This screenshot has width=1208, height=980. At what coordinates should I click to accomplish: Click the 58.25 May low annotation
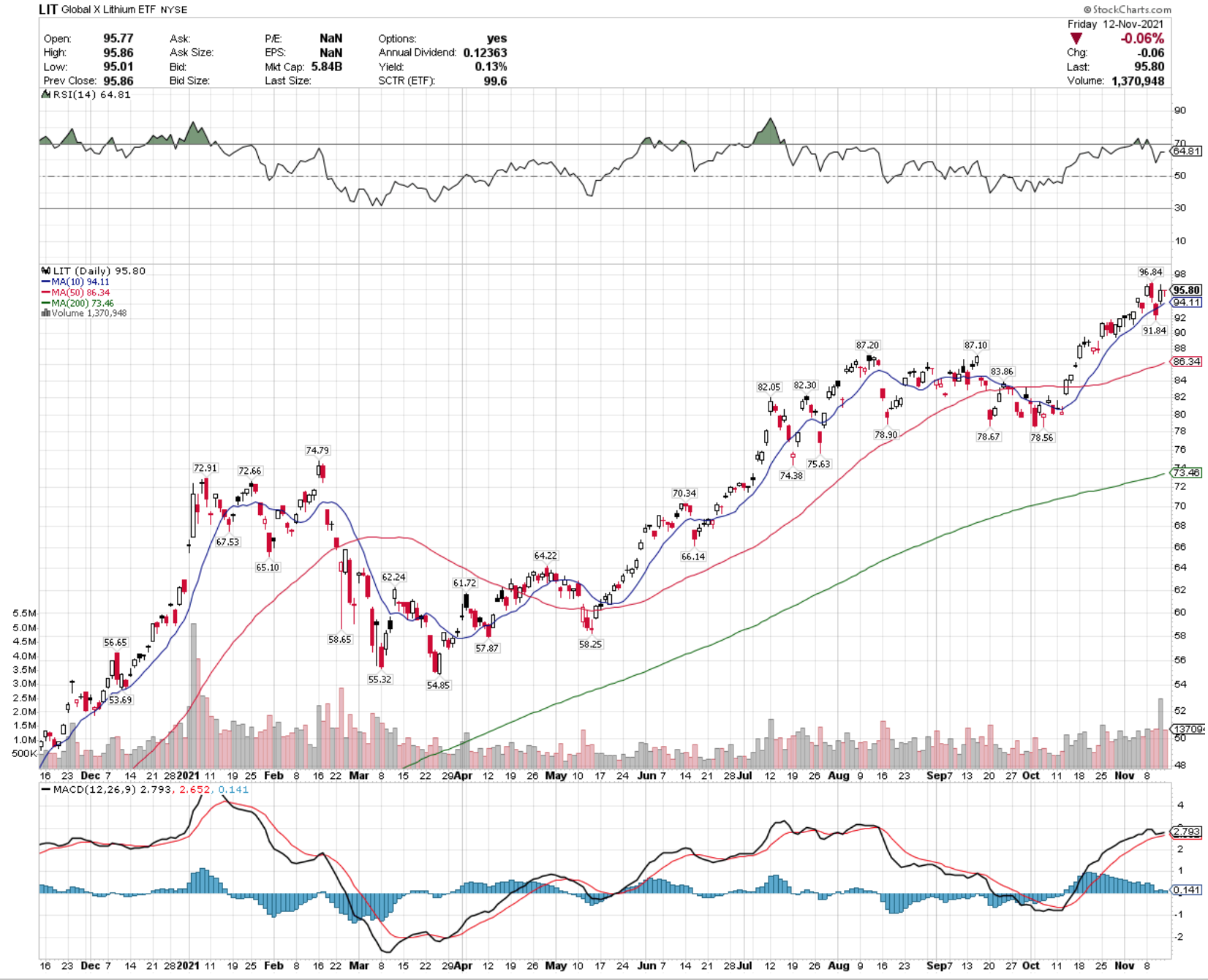coord(590,644)
